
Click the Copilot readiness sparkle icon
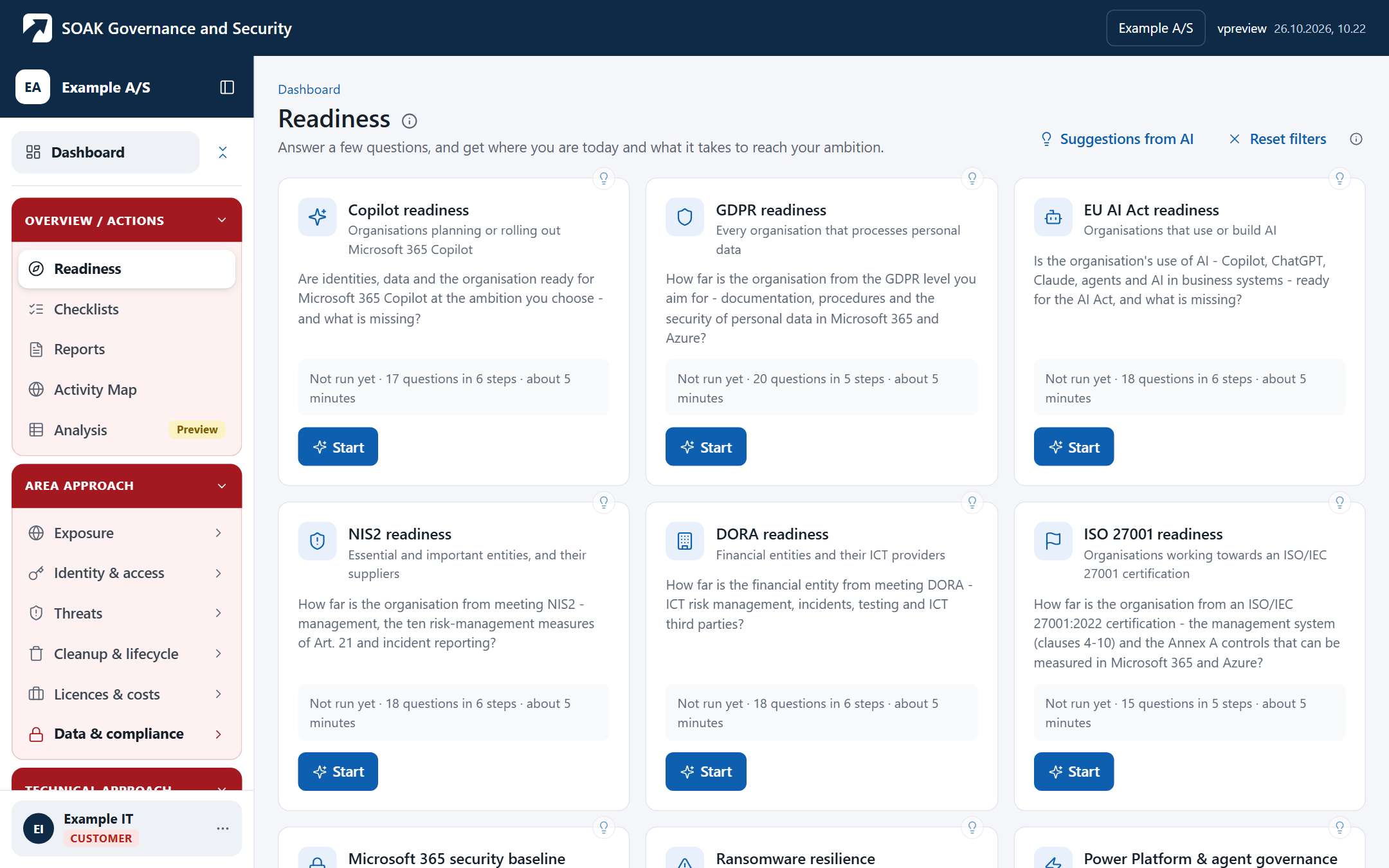pyautogui.click(x=317, y=217)
